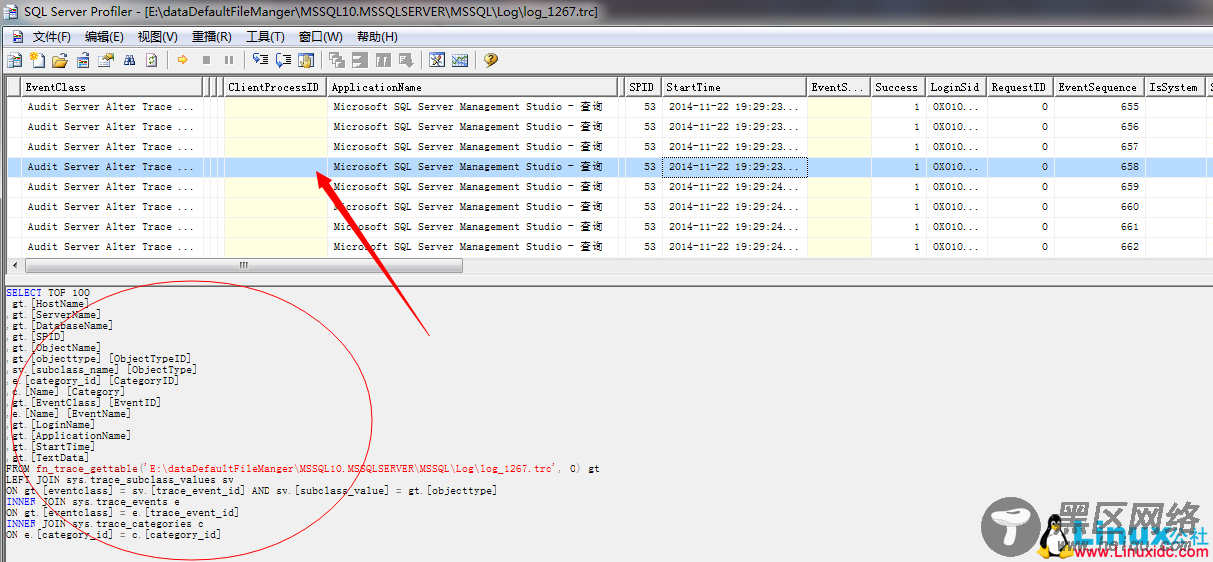Click the ClientProcessID column header

pyautogui.click(x=275, y=87)
